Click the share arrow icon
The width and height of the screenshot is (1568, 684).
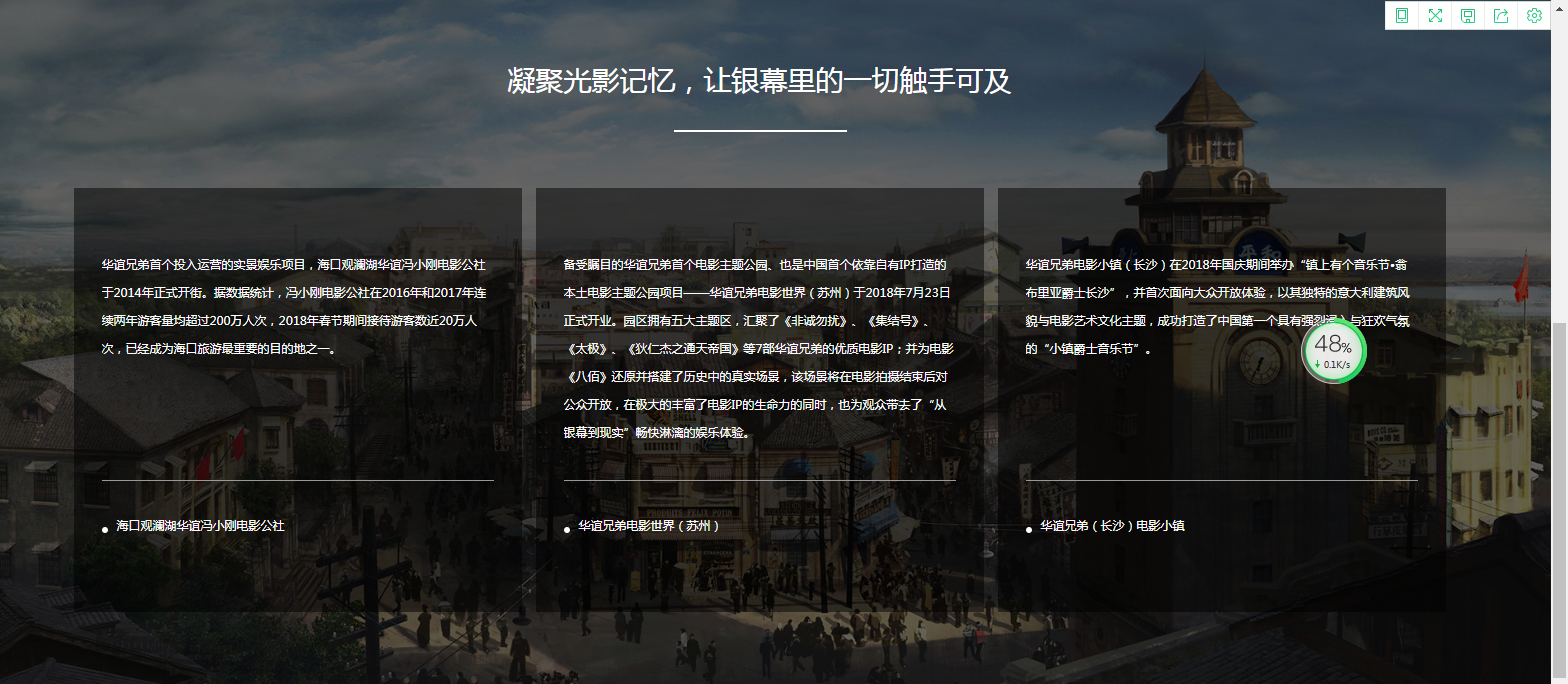(1501, 15)
